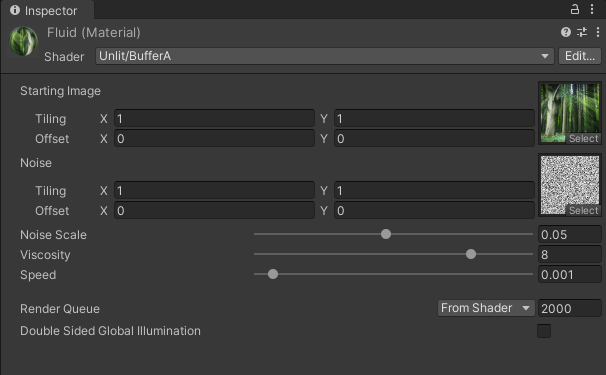Screen dimensions: 606x375
Task: Open the Fluid material context menu
Action: tap(598, 32)
